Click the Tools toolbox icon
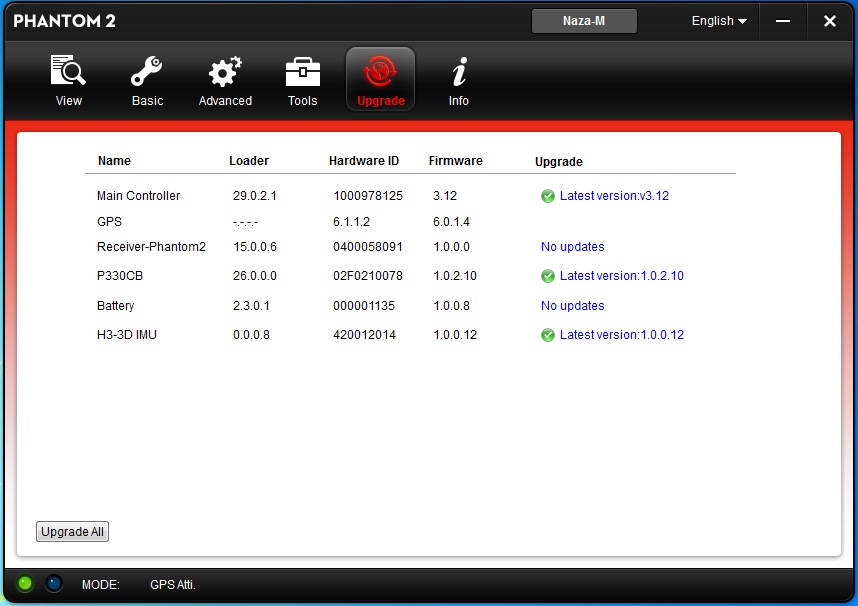This screenshot has height=606, width=858. pyautogui.click(x=302, y=72)
